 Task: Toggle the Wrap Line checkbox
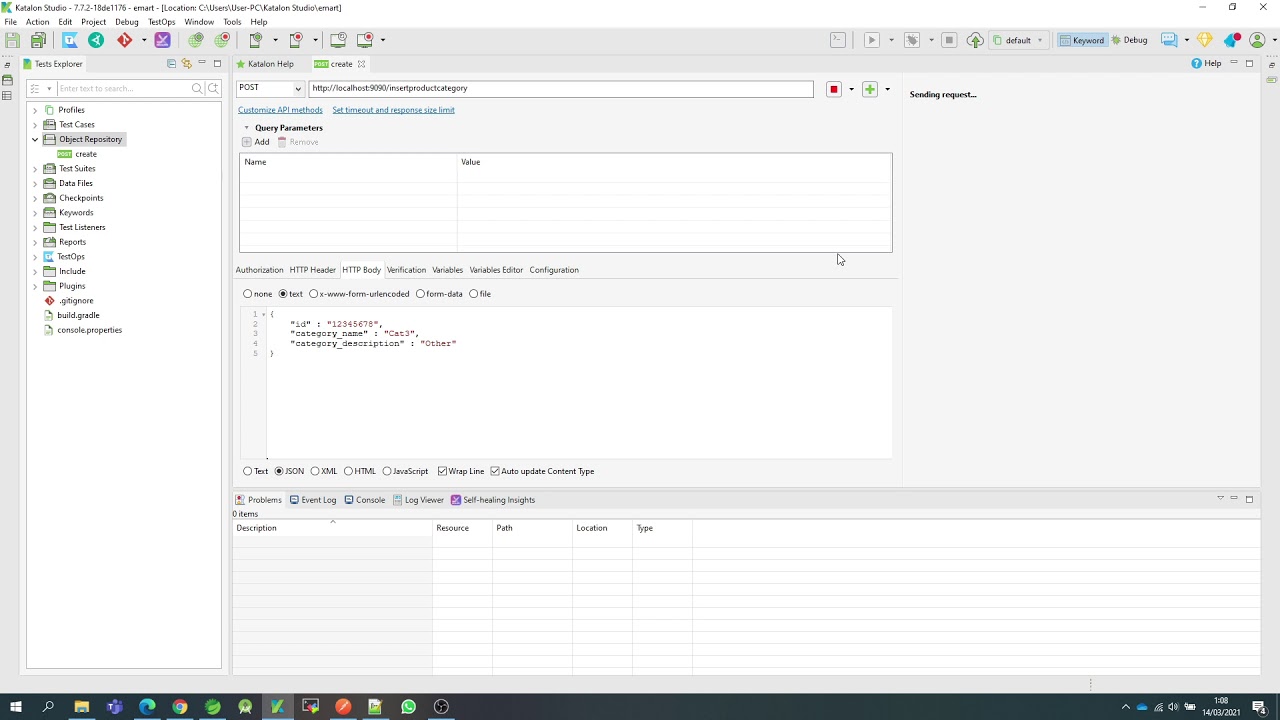coord(442,471)
